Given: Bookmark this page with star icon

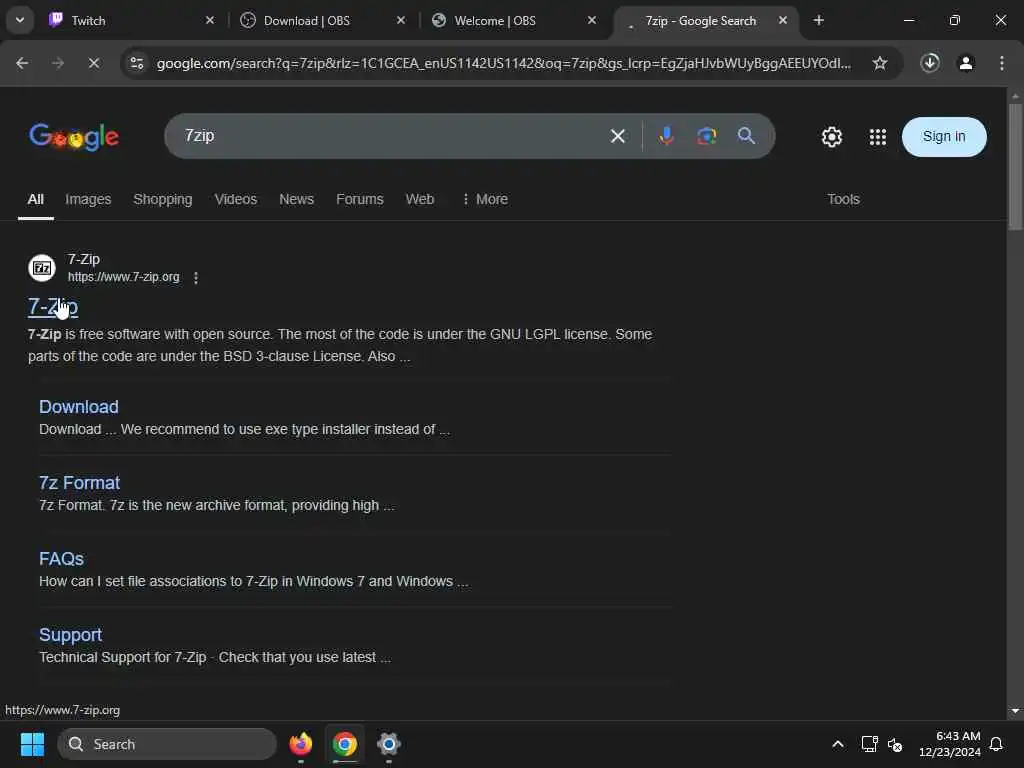Looking at the screenshot, I should 880,63.
